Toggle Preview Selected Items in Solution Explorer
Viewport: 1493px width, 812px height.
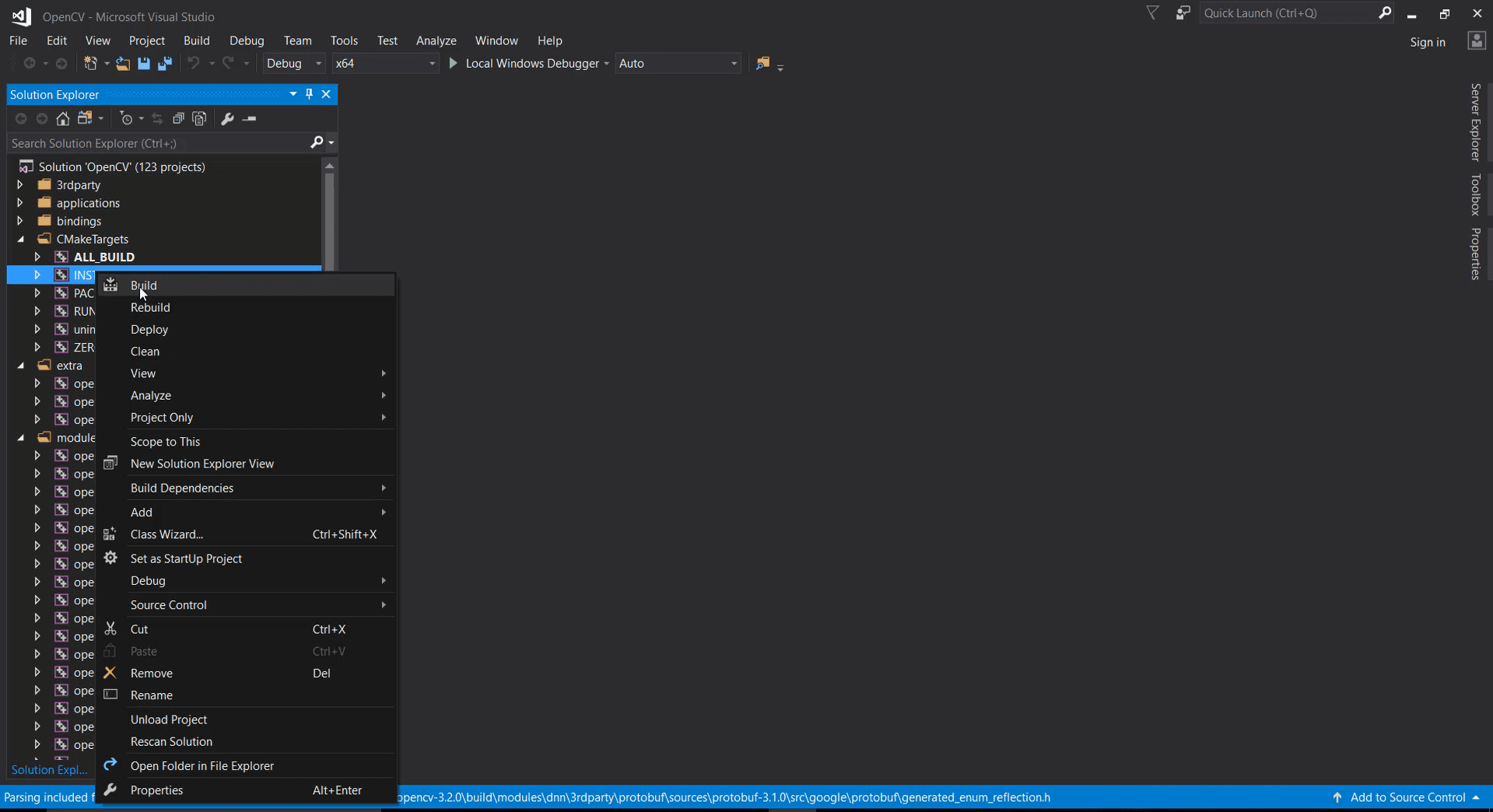coord(199,118)
